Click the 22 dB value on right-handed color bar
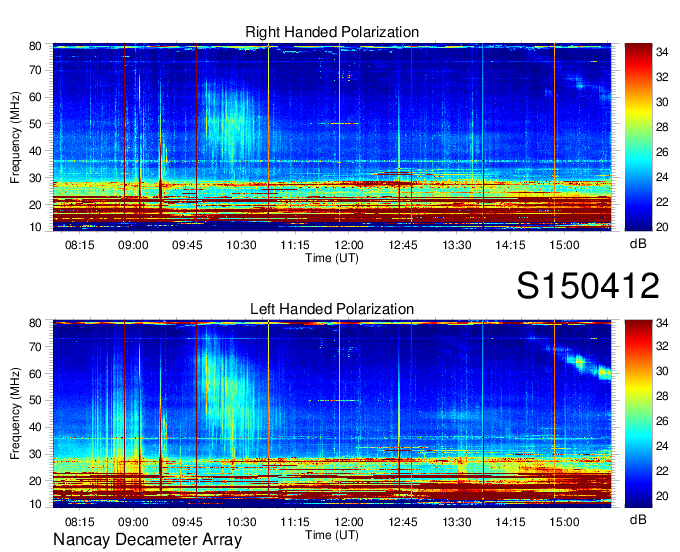This screenshot has height=552, width=680. pyautogui.click(x=662, y=202)
